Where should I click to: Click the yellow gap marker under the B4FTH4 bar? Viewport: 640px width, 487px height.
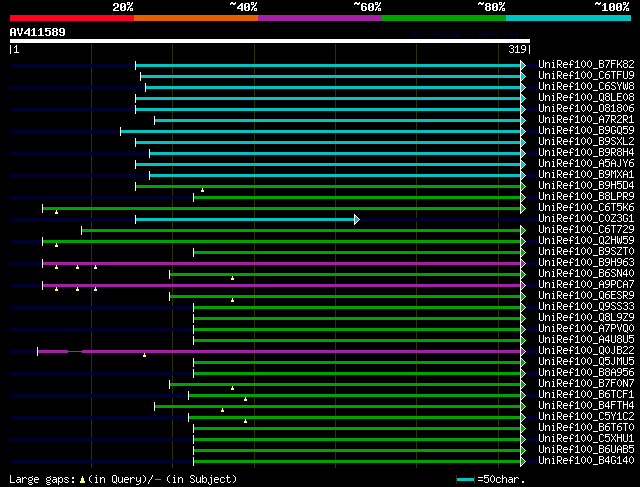click(x=222, y=410)
